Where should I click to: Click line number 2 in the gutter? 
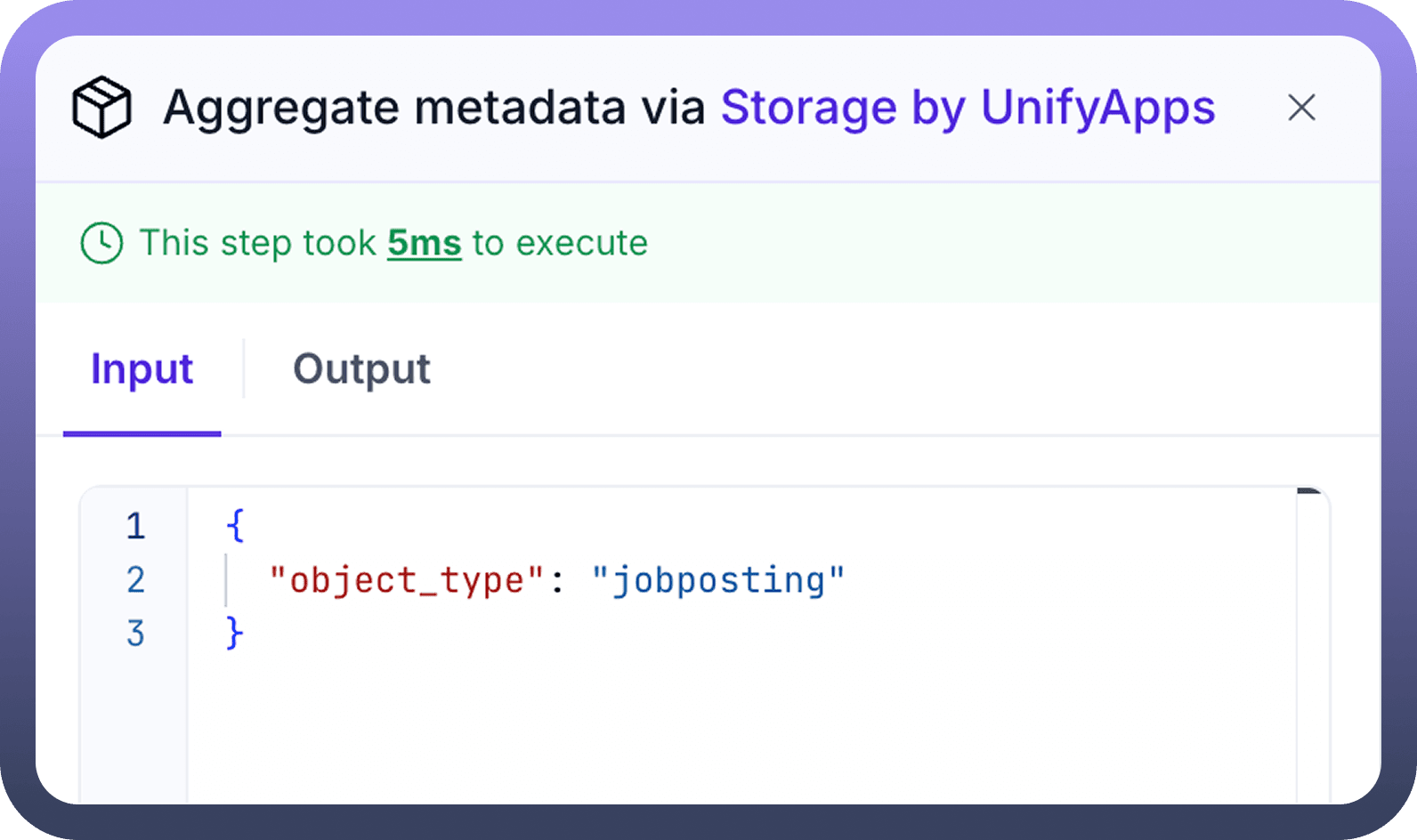135,580
